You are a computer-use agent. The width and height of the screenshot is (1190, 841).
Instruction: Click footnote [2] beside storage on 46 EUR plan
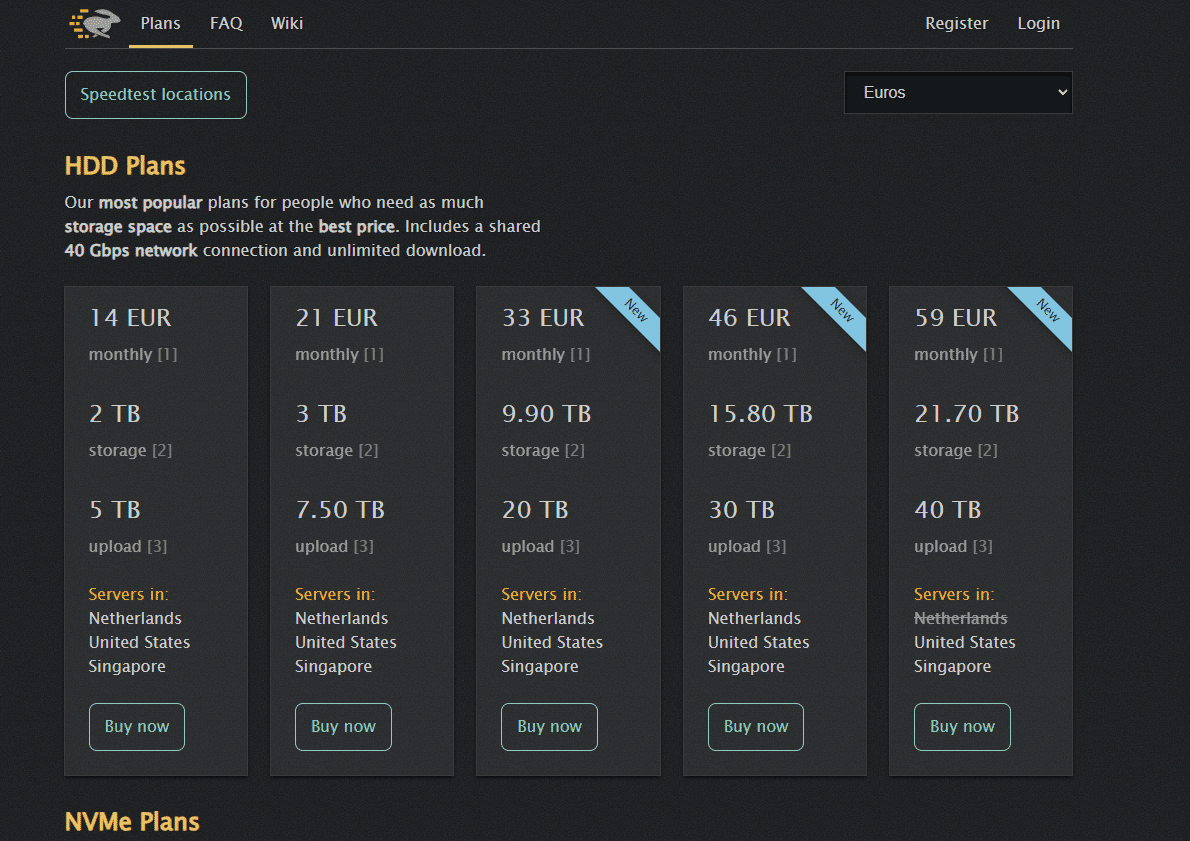[781, 451]
